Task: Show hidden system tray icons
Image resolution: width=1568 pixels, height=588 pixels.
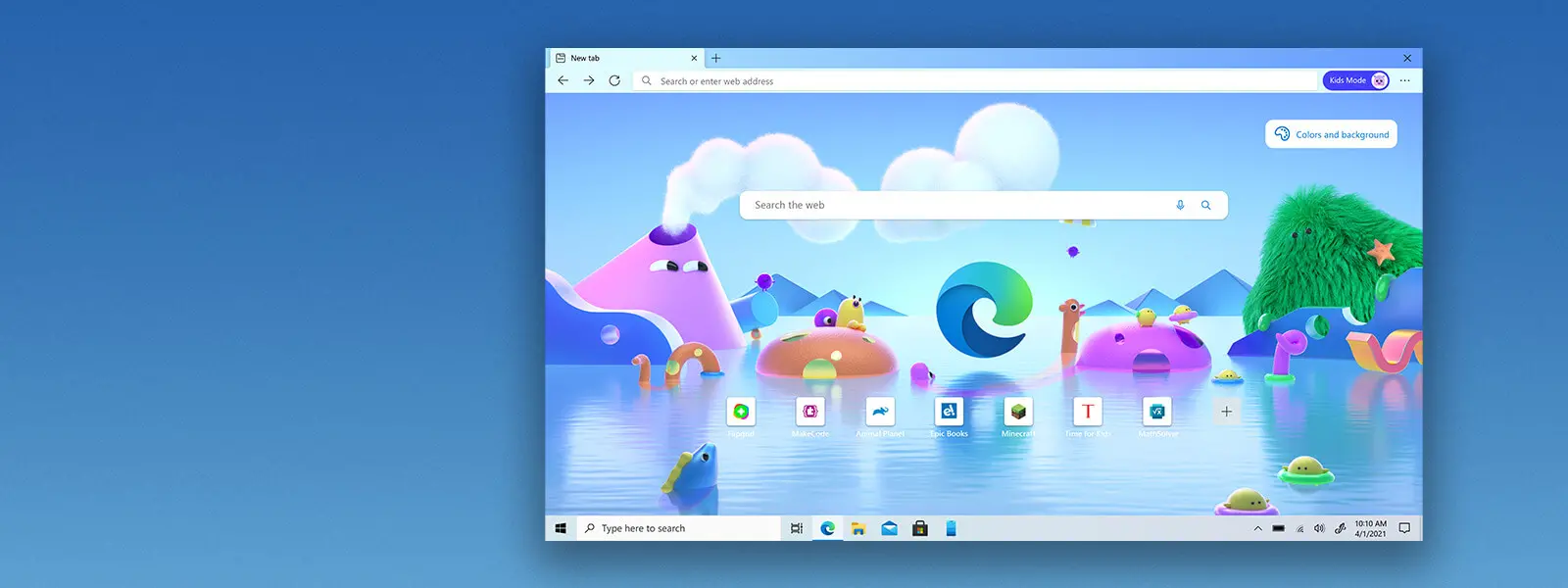Action: [x=1257, y=528]
